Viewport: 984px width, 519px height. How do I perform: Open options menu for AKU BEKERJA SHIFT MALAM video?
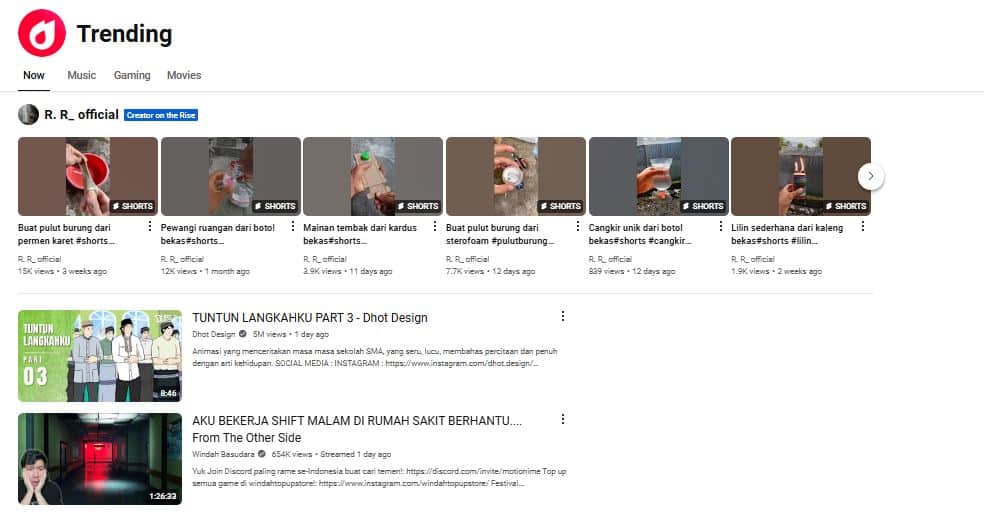[x=563, y=419]
